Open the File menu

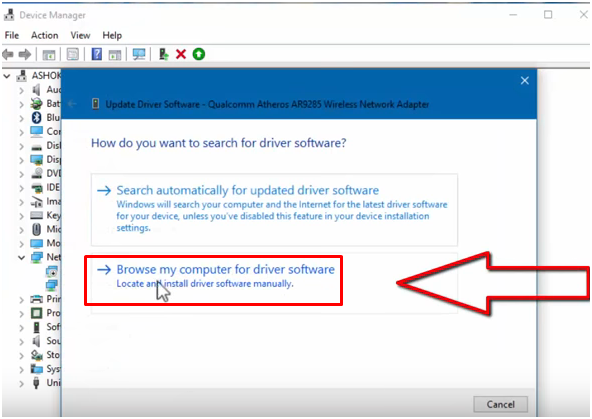[x=12, y=35]
